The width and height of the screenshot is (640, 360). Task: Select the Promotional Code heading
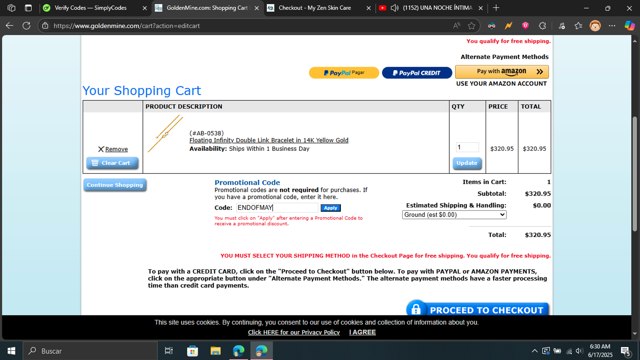[247, 182]
